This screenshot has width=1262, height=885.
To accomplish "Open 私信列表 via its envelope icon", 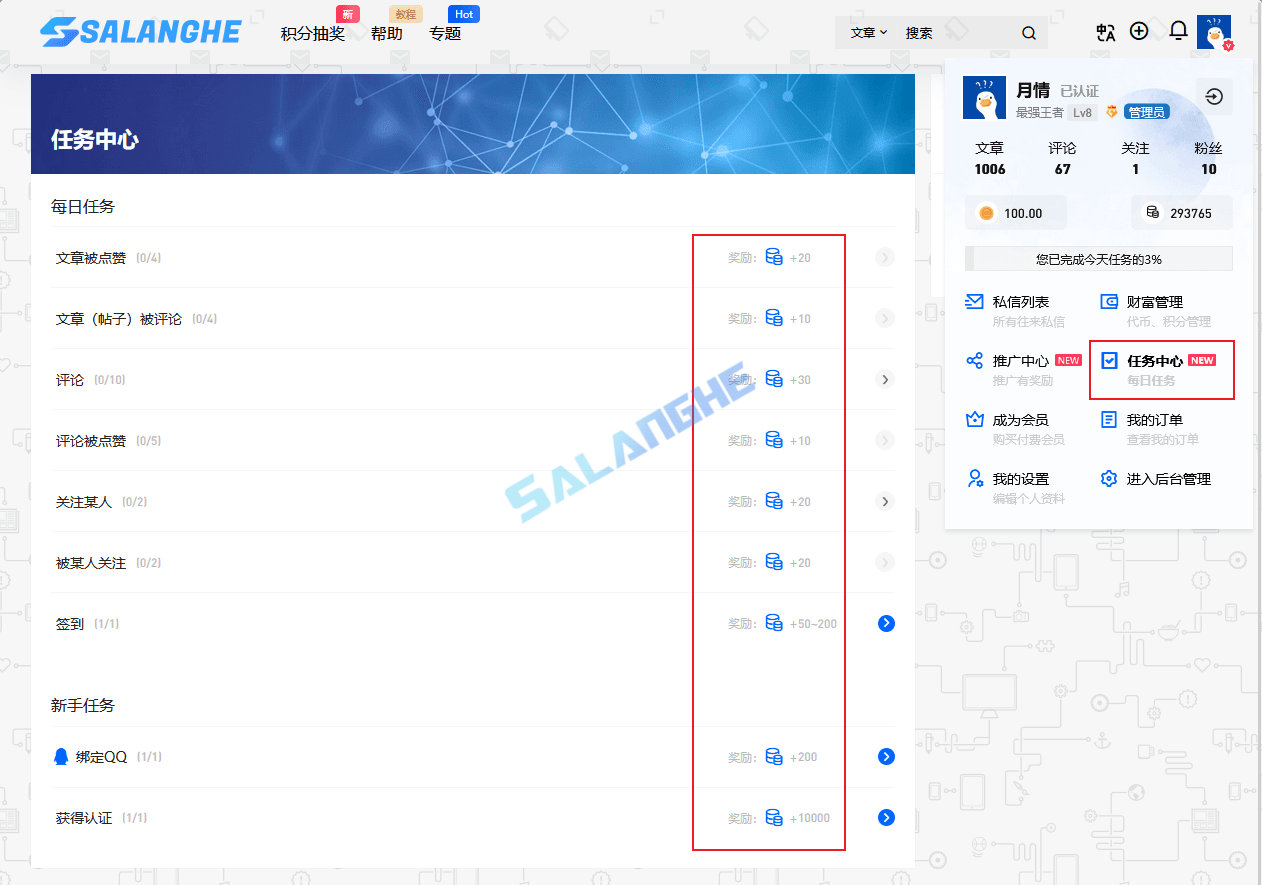I will click(x=972, y=300).
